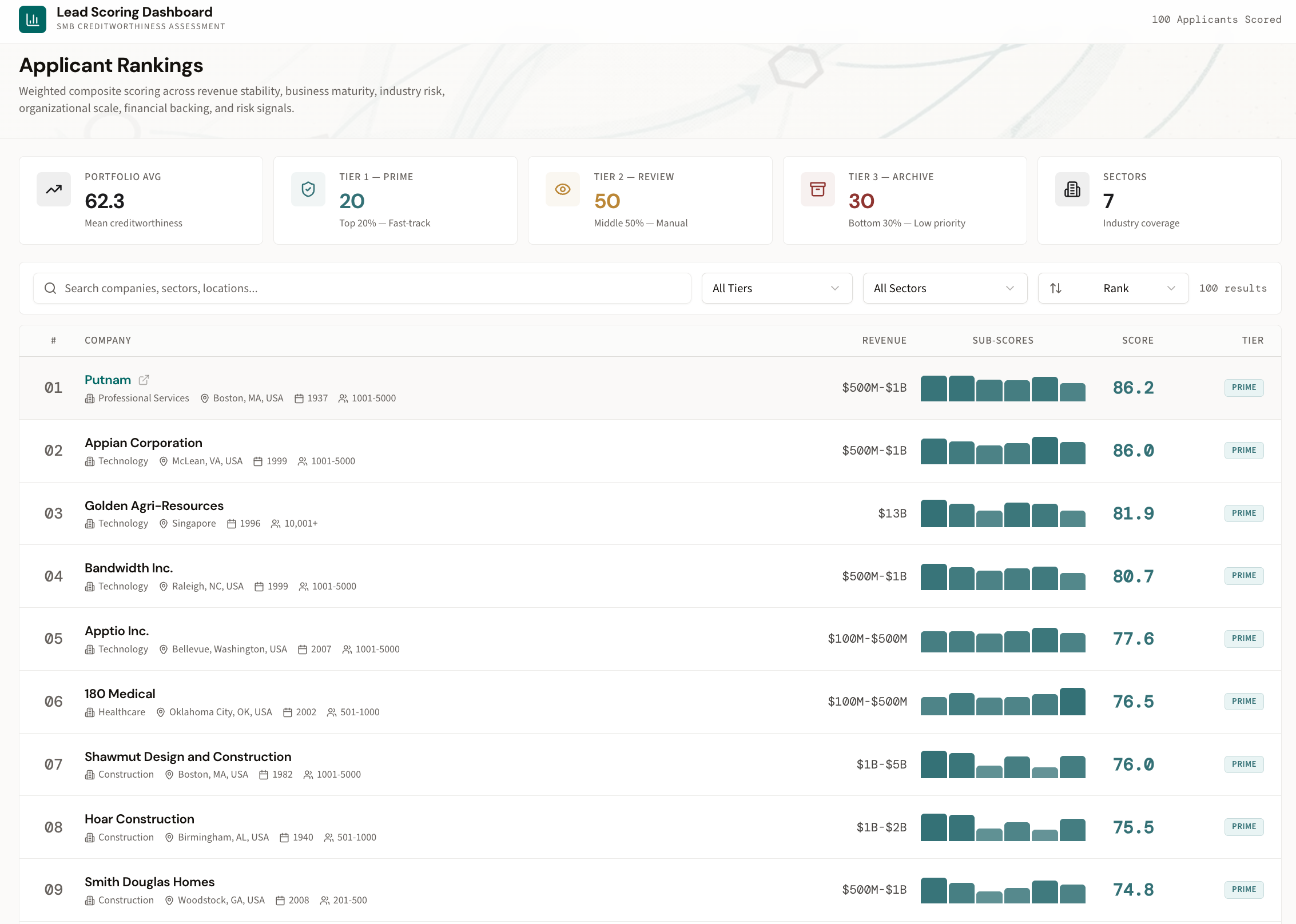This screenshot has width=1296, height=924.
Task: Click the search magnifier icon
Action: click(50, 288)
